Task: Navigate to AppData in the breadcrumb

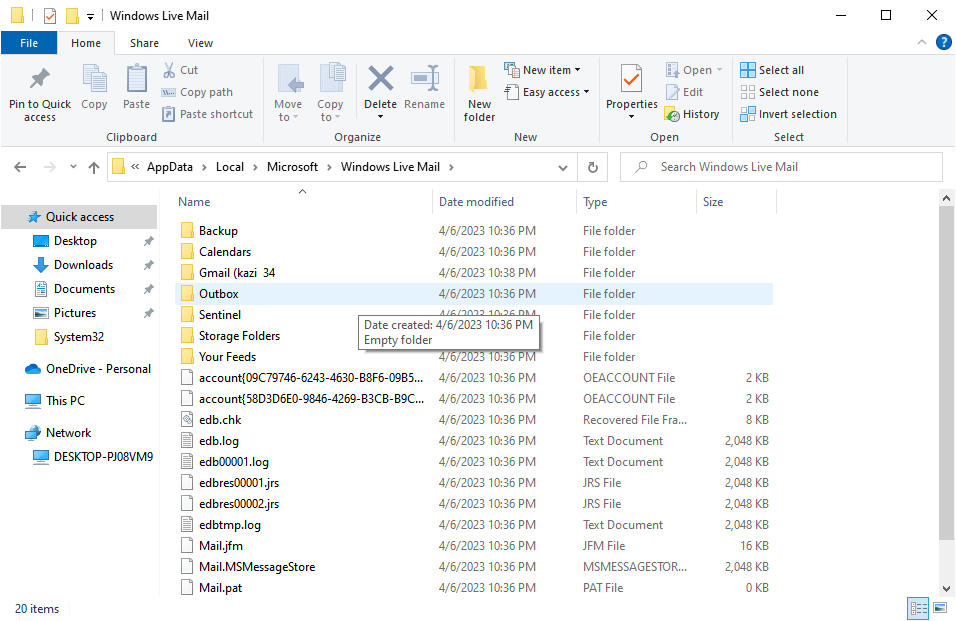Action: [169, 167]
